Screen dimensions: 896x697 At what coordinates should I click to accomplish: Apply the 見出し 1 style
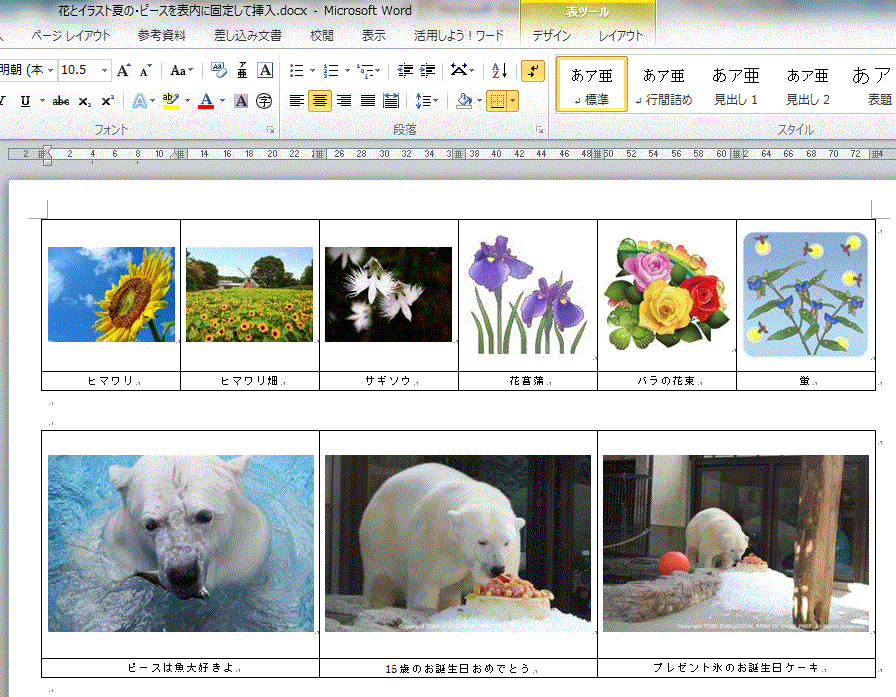[736, 85]
